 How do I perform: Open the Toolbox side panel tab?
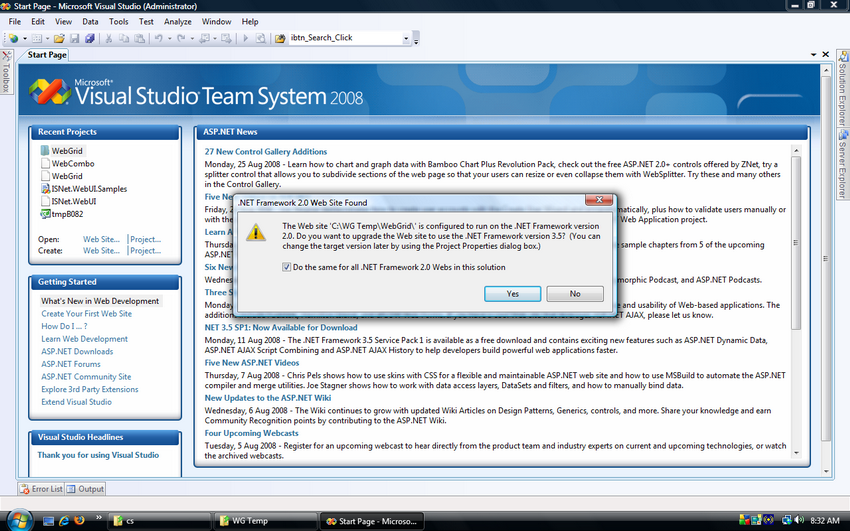coord(6,72)
